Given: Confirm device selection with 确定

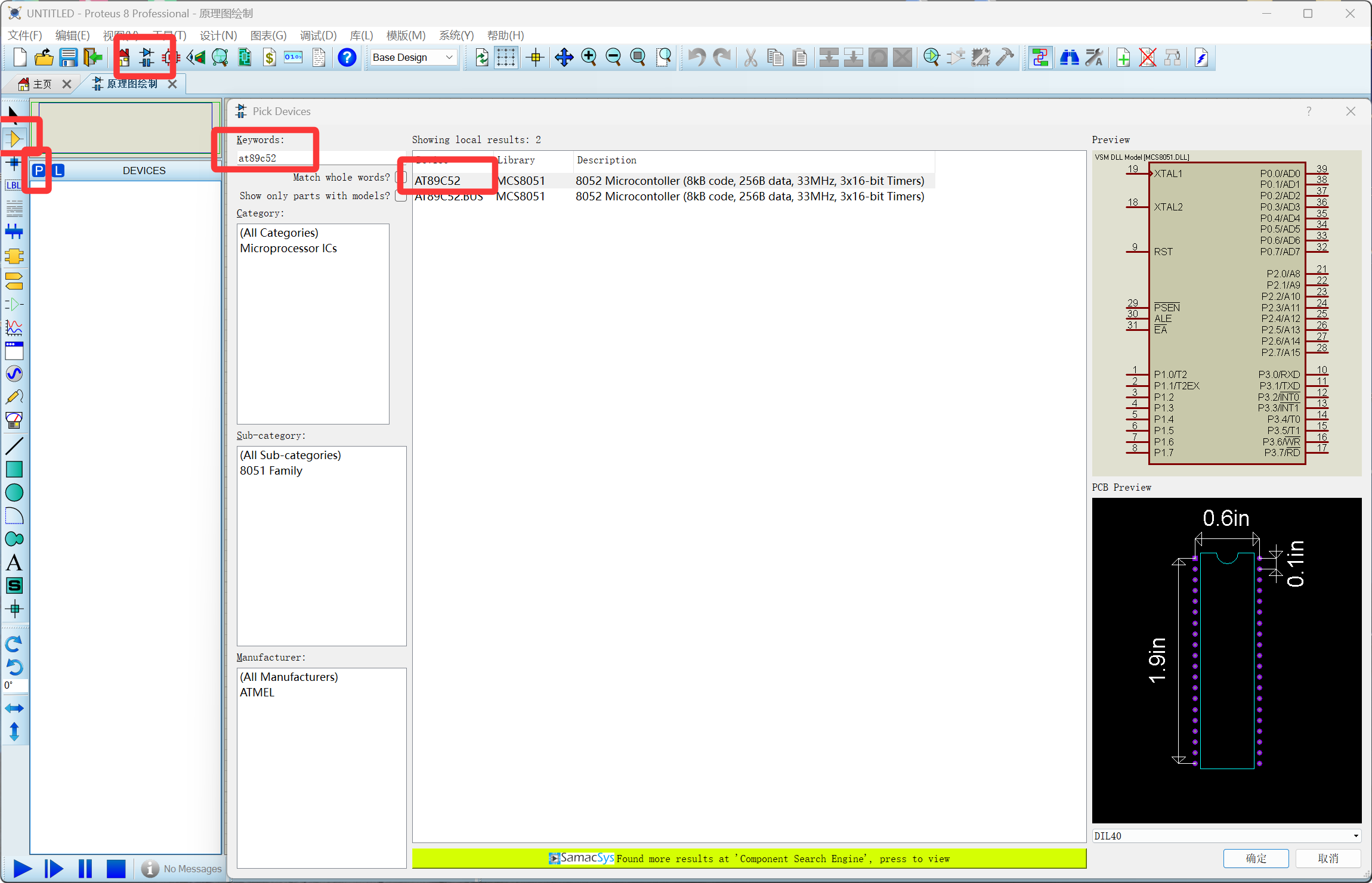Looking at the screenshot, I should coord(1256,858).
